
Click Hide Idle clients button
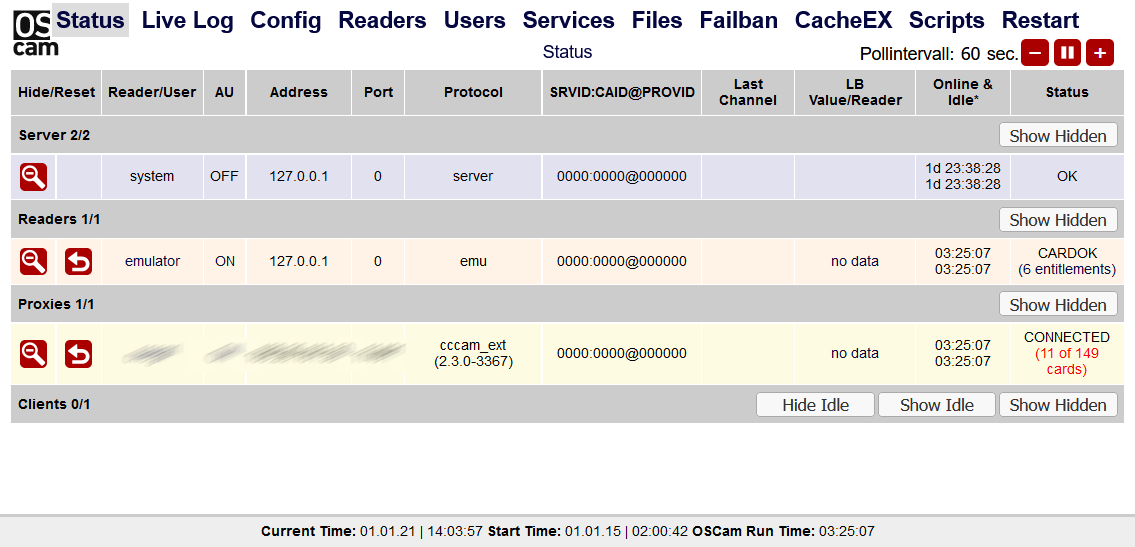[x=815, y=405]
